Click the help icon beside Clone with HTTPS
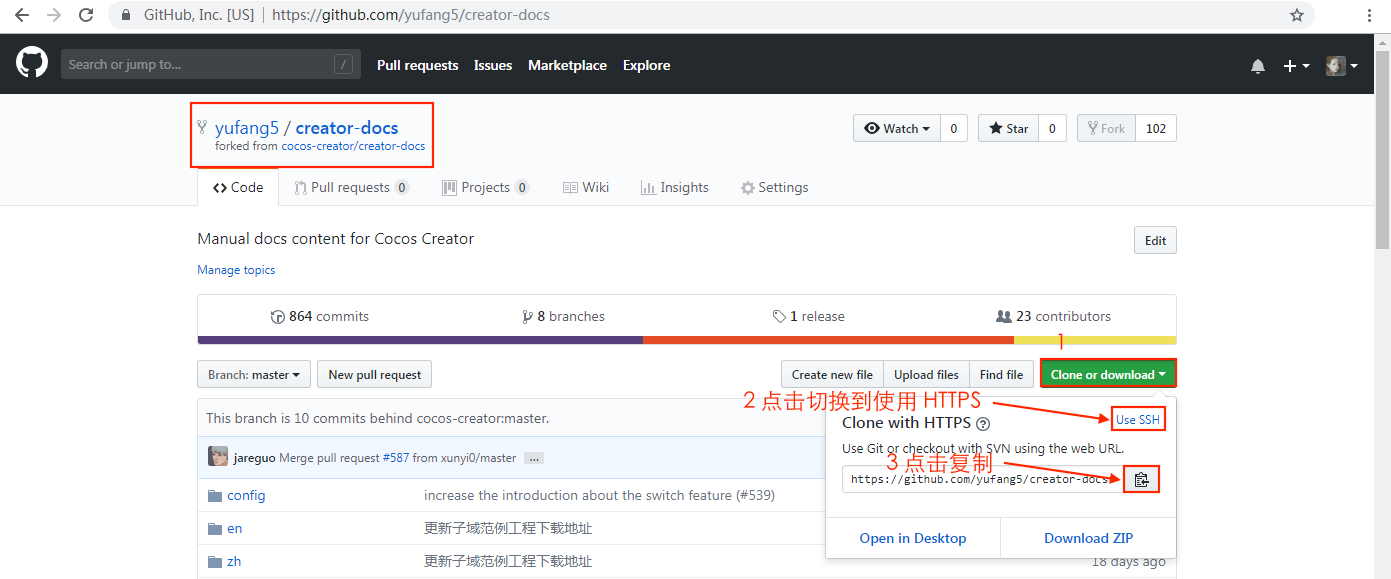This screenshot has height=579, width=1391. click(983, 424)
